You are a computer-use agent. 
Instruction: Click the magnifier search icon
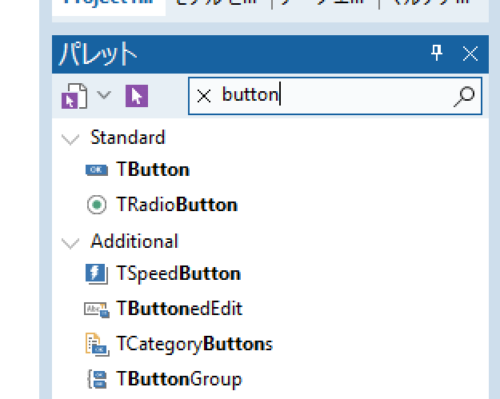coord(464,96)
